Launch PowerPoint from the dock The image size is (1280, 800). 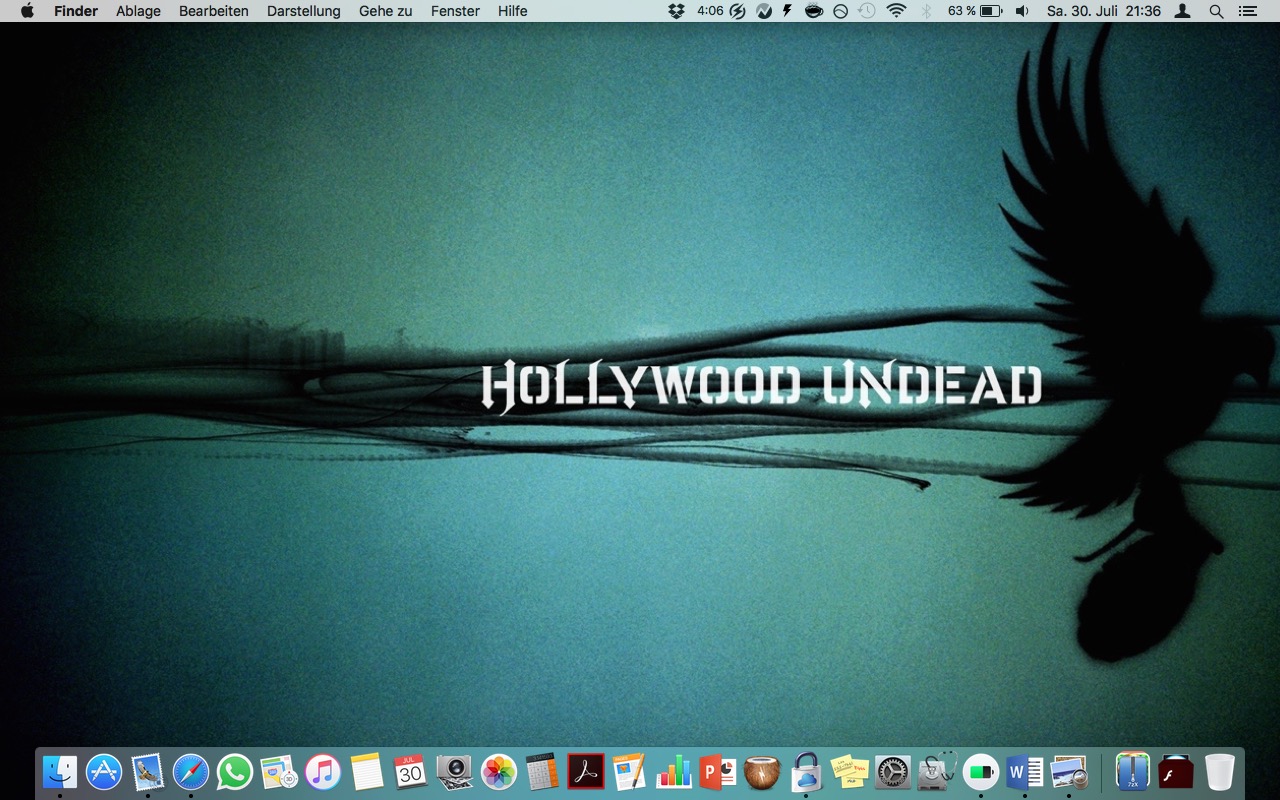(718, 772)
